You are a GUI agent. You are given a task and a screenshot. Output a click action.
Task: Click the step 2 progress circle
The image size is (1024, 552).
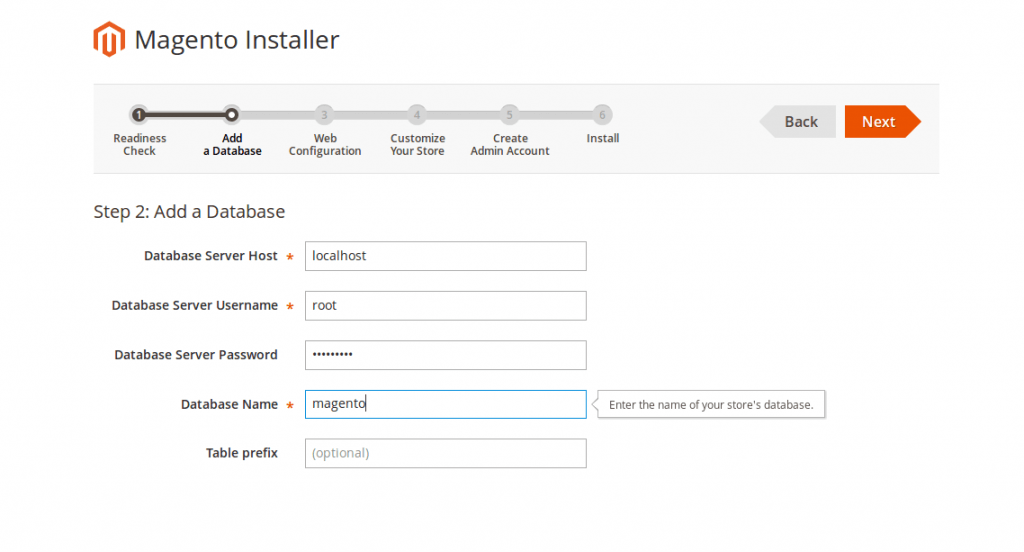[232, 115]
